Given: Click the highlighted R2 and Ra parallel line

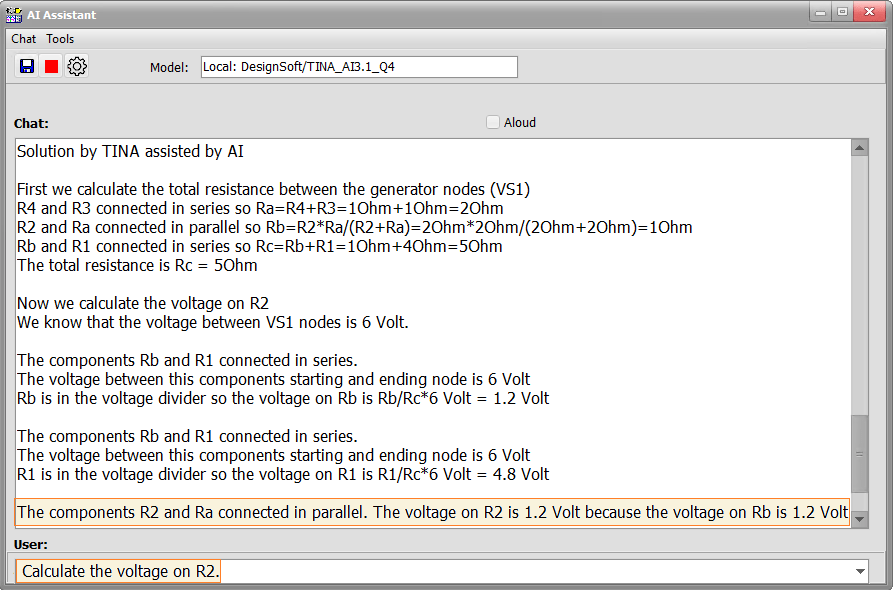Looking at the screenshot, I should click(x=432, y=512).
